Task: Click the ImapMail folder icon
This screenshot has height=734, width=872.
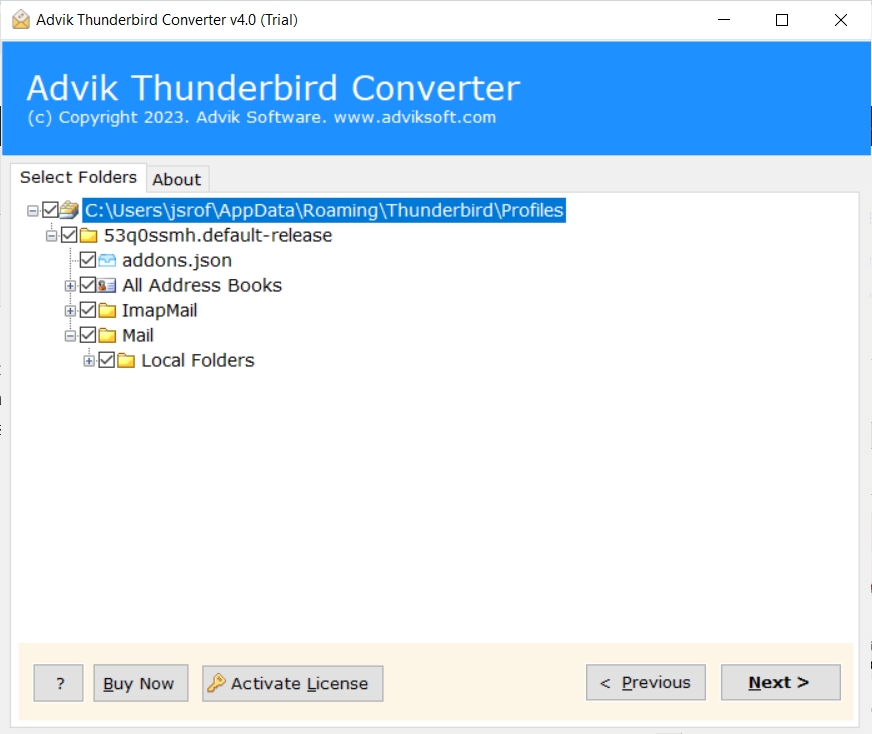Action: (106, 310)
